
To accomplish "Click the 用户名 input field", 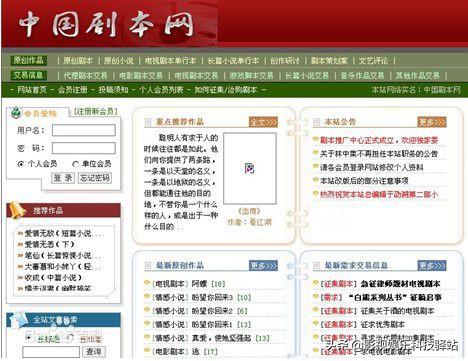I will [x=84, y=130].
